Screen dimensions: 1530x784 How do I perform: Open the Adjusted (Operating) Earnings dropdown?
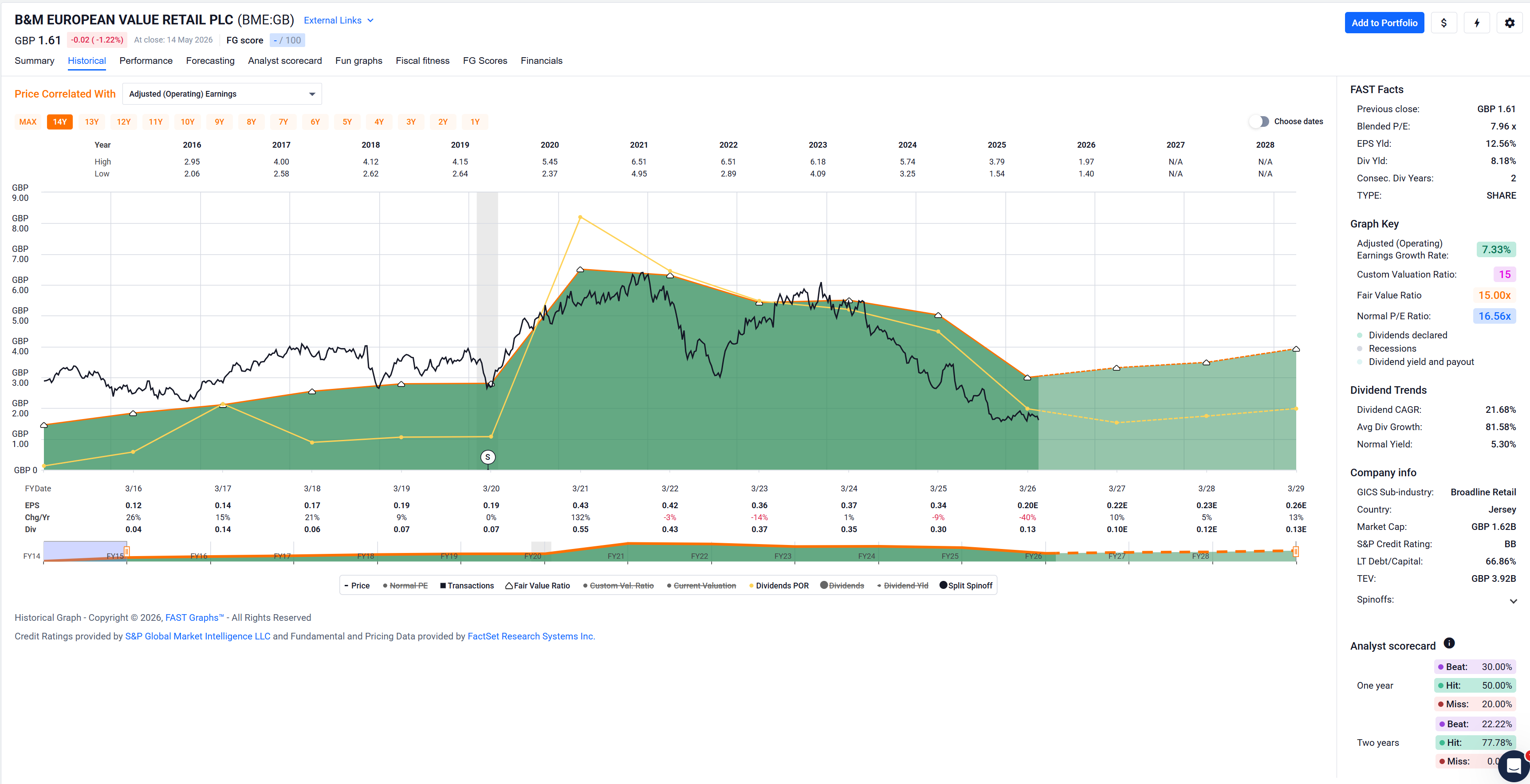[x=222, y=94]
